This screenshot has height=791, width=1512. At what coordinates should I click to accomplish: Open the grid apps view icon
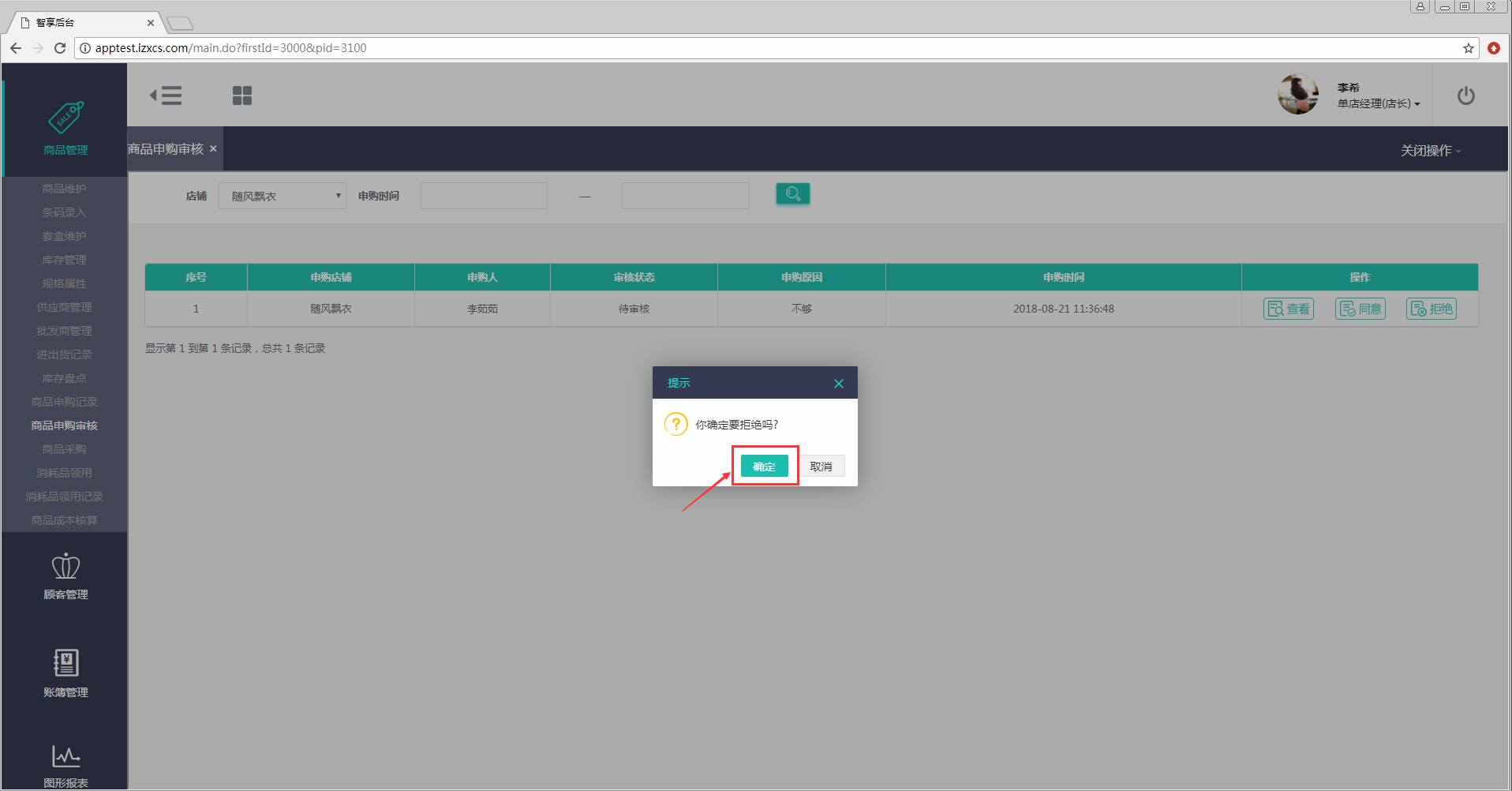click(242, 96)
